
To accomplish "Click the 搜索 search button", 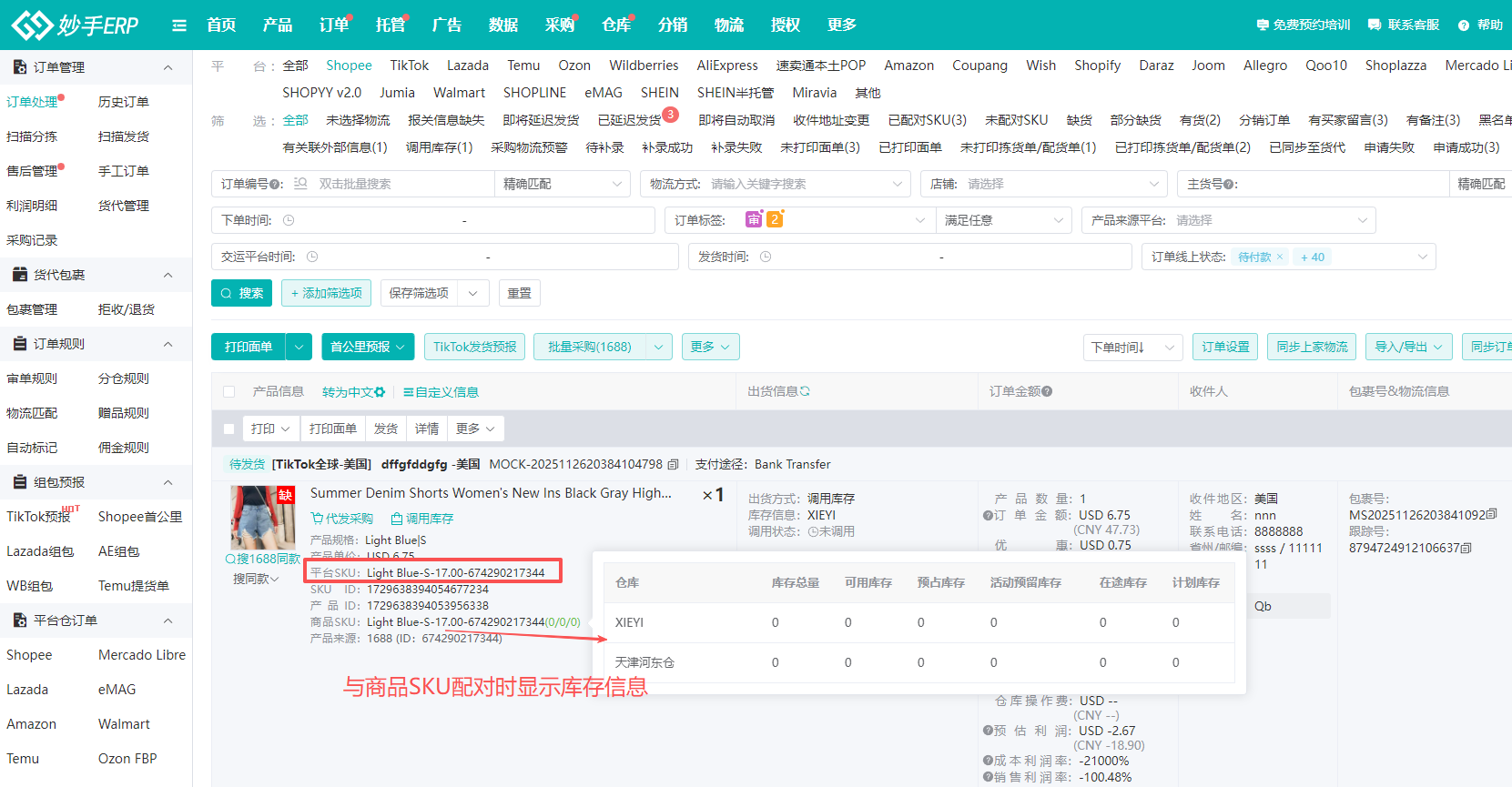I will (x=241, y=293).
